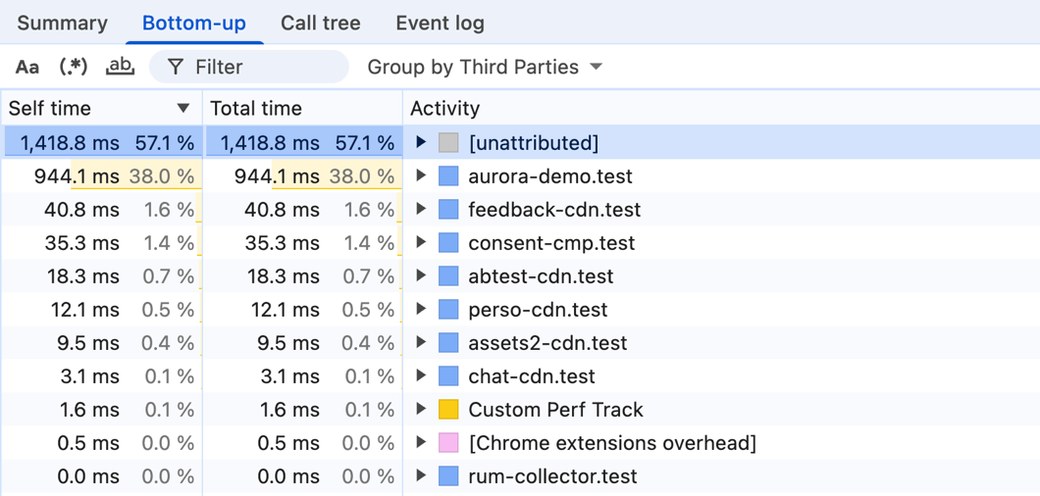
Task: Click the blue swatch beside chat-cdn.test
Action: [x=448, y=376]
